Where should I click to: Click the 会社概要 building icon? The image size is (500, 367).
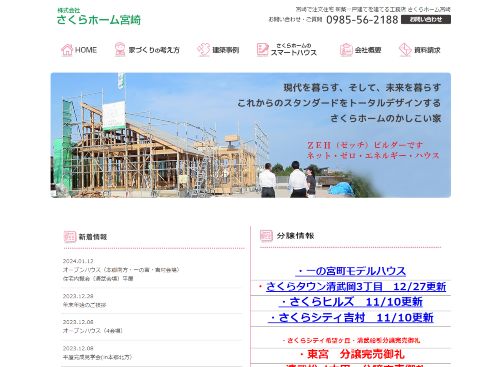pyautogui.click(x=346, y=50)
